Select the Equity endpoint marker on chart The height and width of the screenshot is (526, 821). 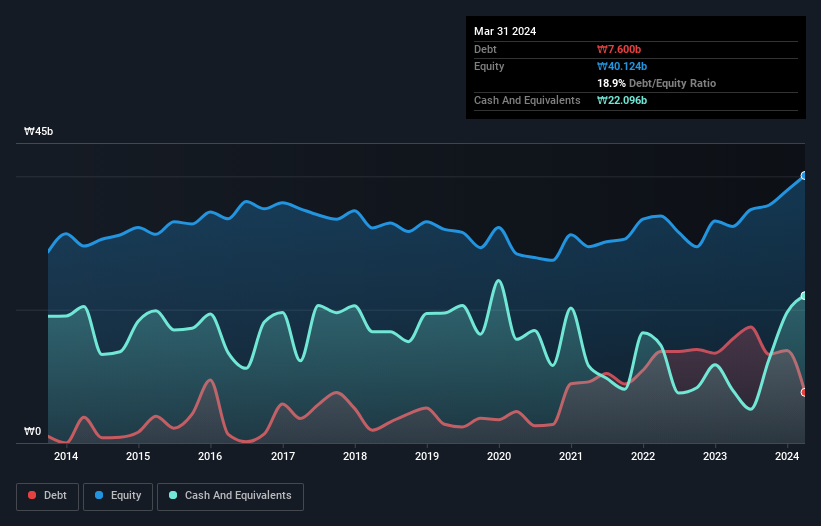(805, 175)
